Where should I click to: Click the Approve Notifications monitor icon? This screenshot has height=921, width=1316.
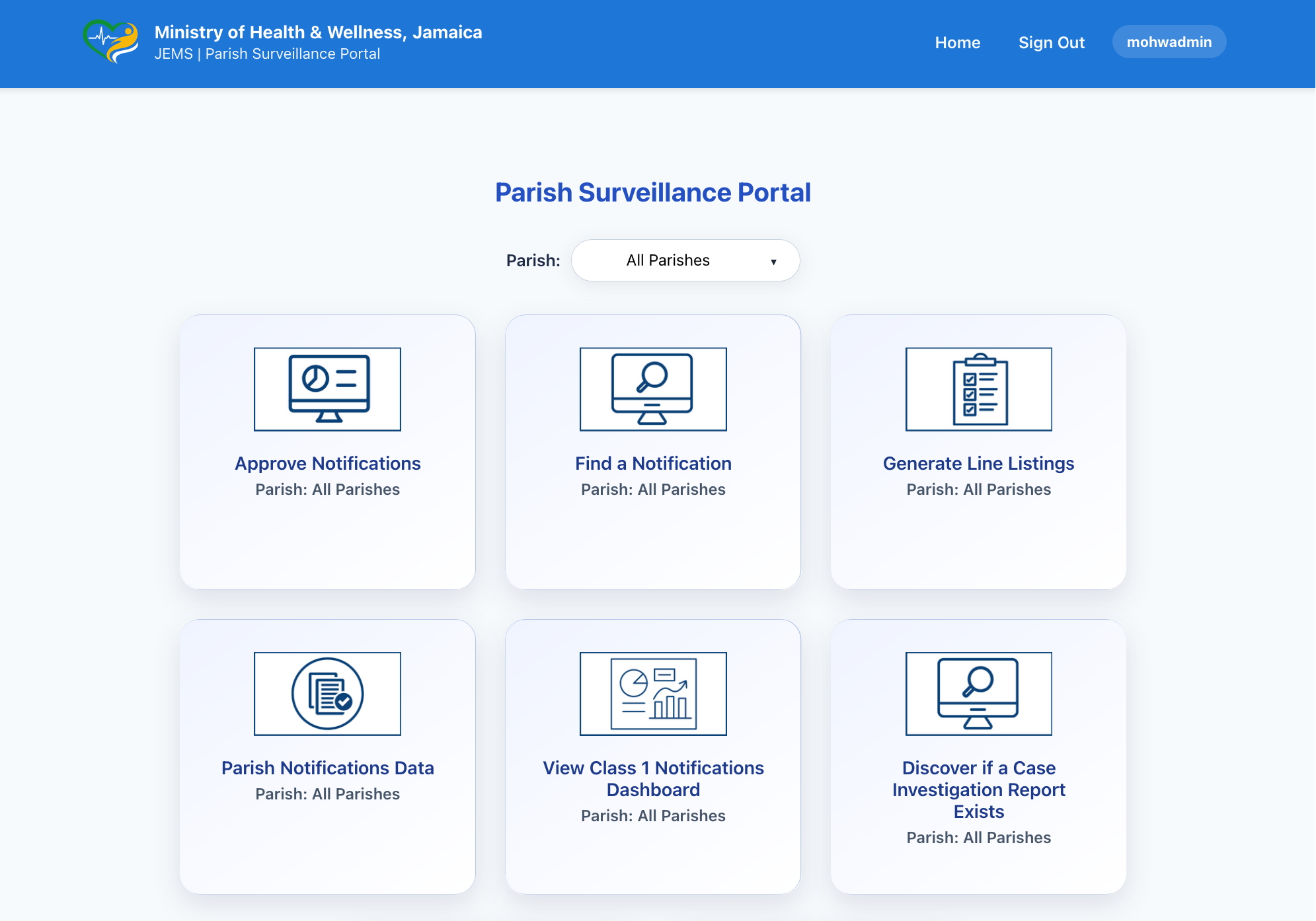(x=328, y=389)
